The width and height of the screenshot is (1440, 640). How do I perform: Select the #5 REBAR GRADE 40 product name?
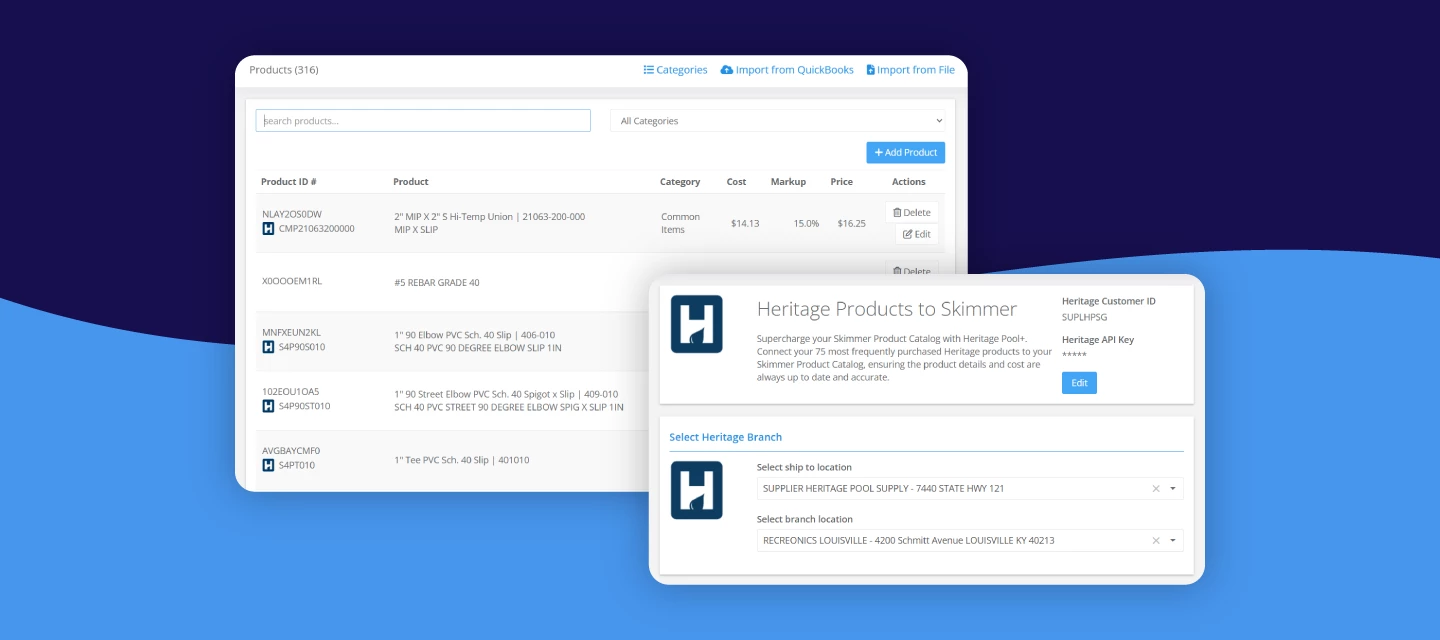pyautogui.click(x=437, y=282)
